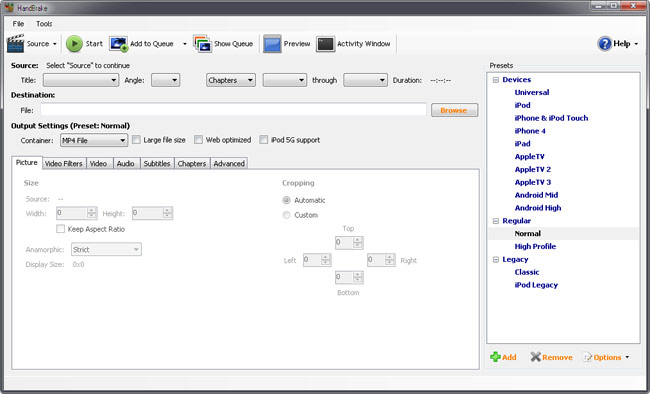Open the end chapter dropdown after through
The image size is (650, 394).
pyautogui.click(x=365, y=80)
